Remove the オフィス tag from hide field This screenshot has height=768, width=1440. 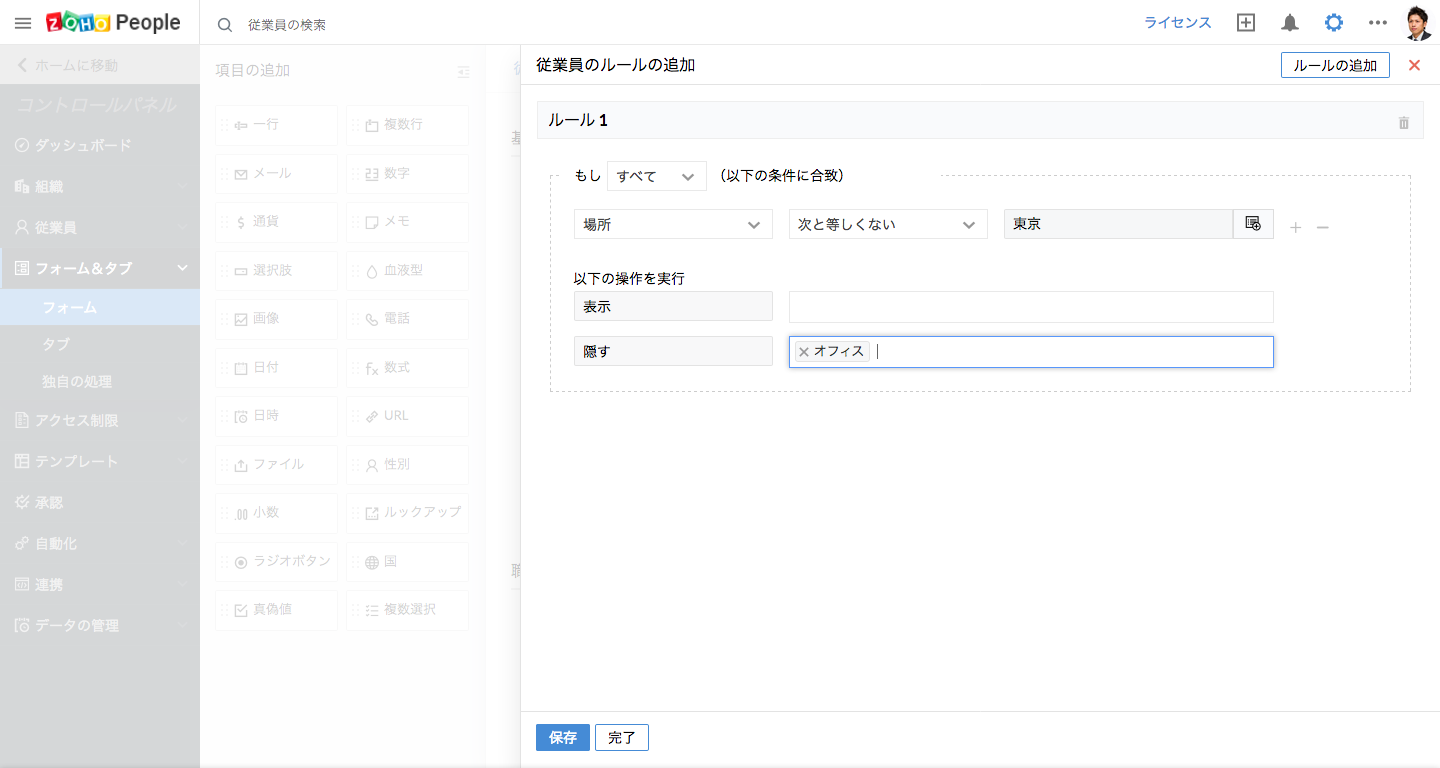(x=804, y=352)
